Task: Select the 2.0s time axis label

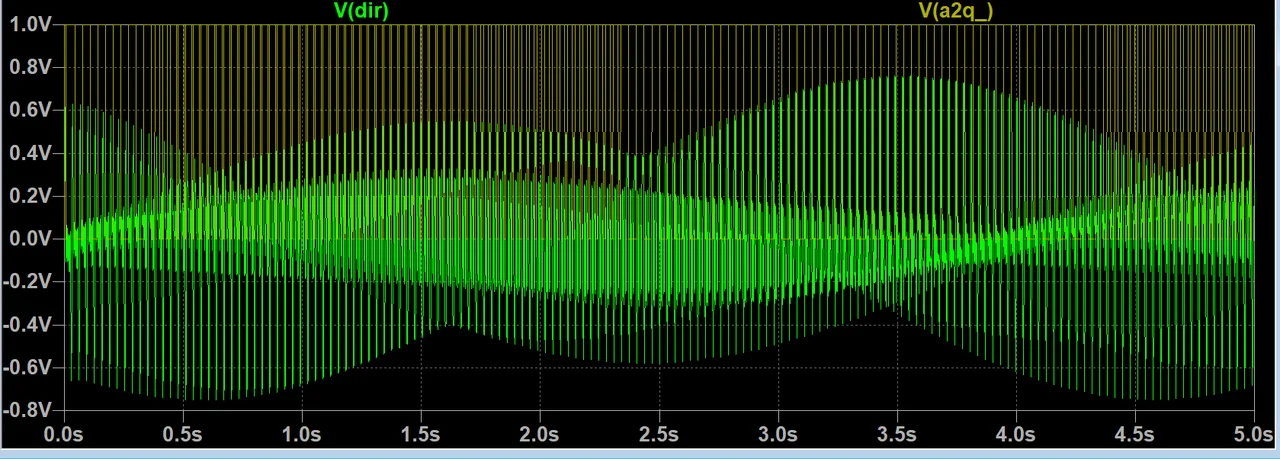Action: [540, 435]
